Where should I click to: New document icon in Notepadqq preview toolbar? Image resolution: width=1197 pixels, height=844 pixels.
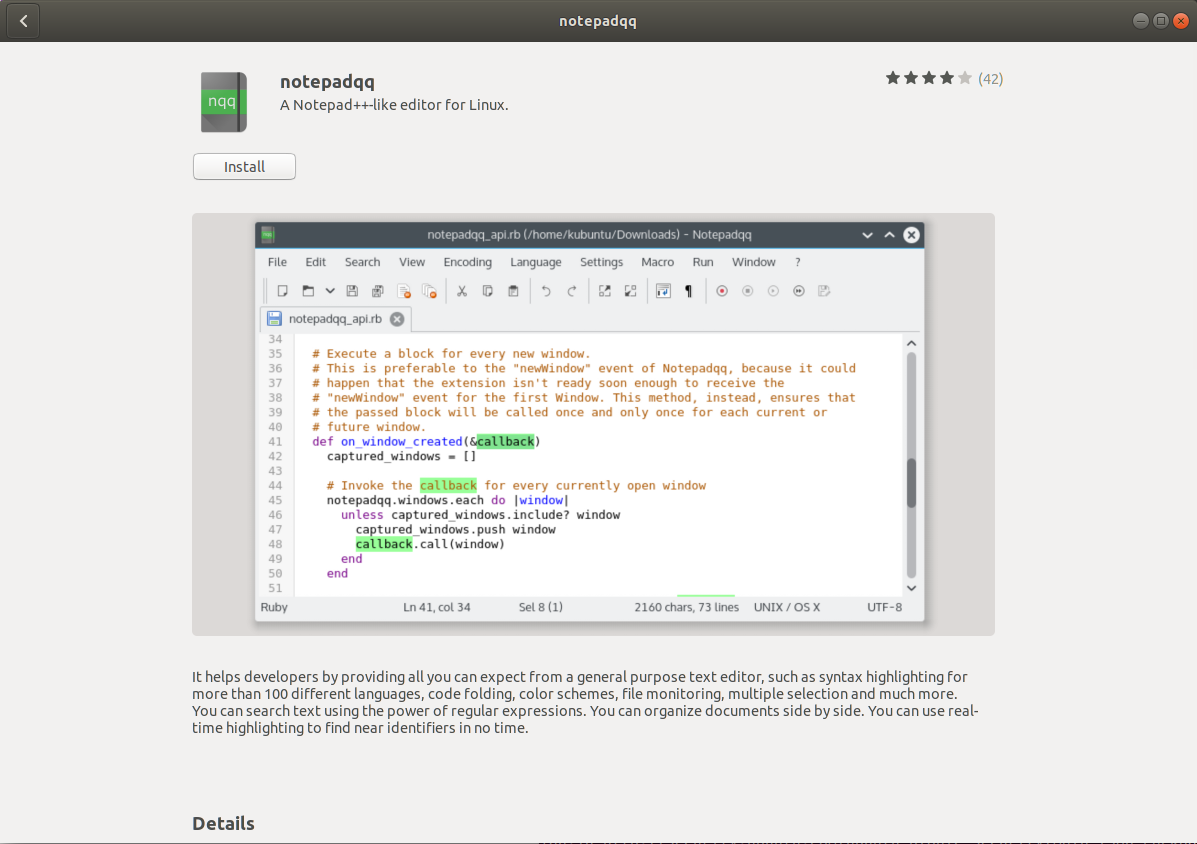pos(282,291)
